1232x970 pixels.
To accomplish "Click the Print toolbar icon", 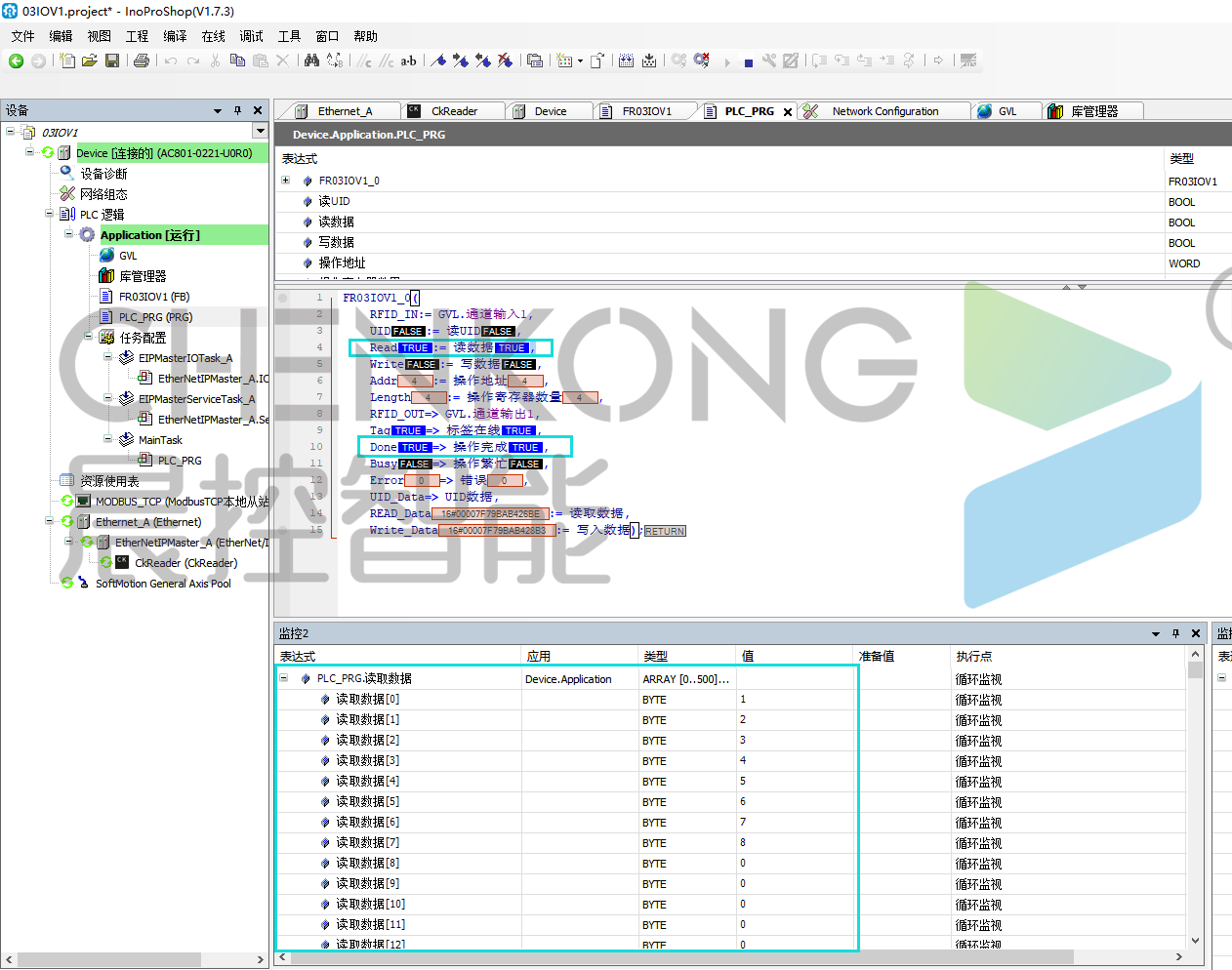I will [142, 61].
